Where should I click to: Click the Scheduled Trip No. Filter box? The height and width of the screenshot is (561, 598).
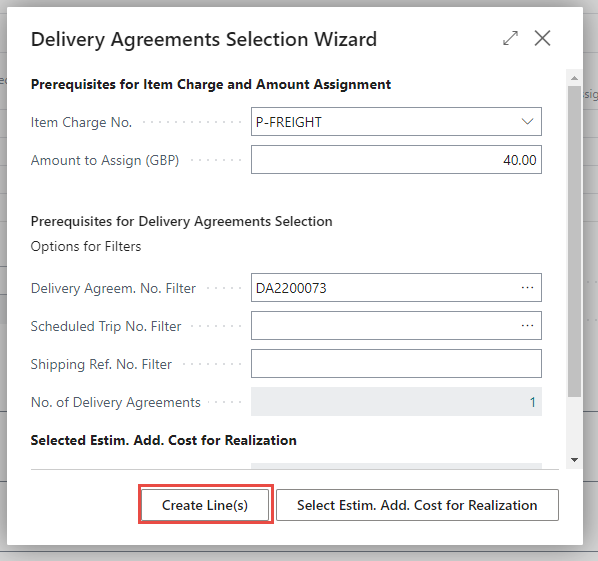coord(396,325)
